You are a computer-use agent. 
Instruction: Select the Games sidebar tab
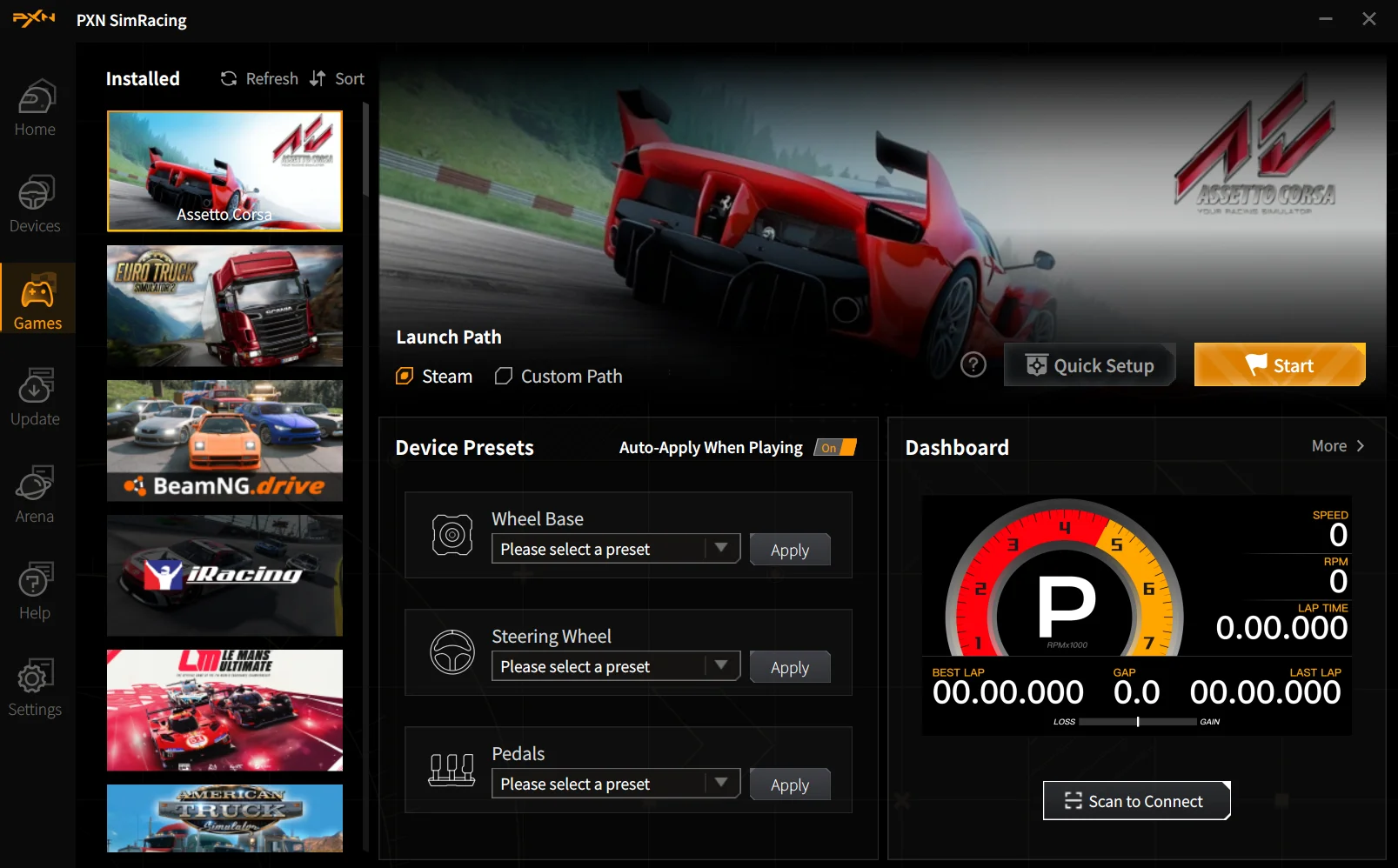pyautogui.click(x=37, y=300)
